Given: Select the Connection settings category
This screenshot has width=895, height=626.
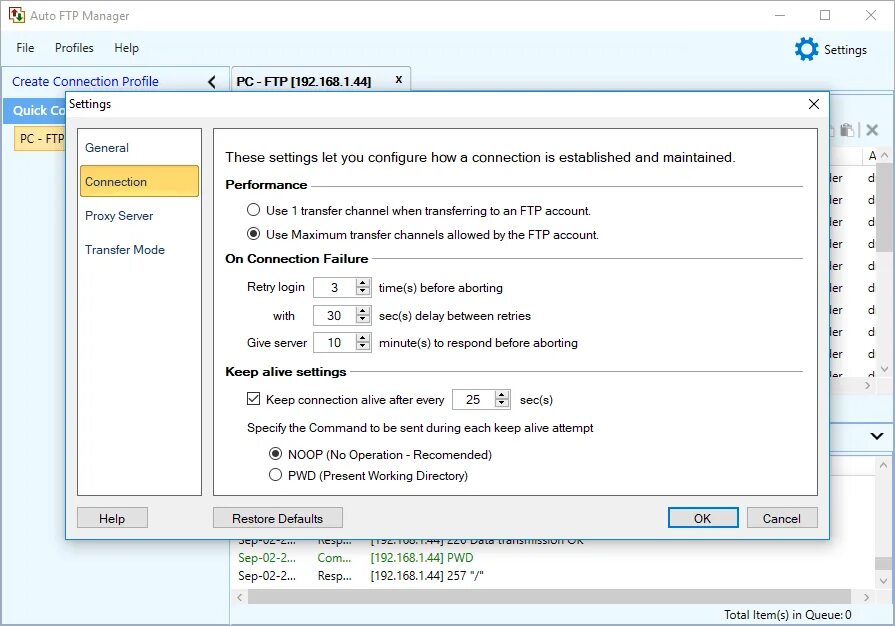Looking at the screenshot, I should click(139, 181).
